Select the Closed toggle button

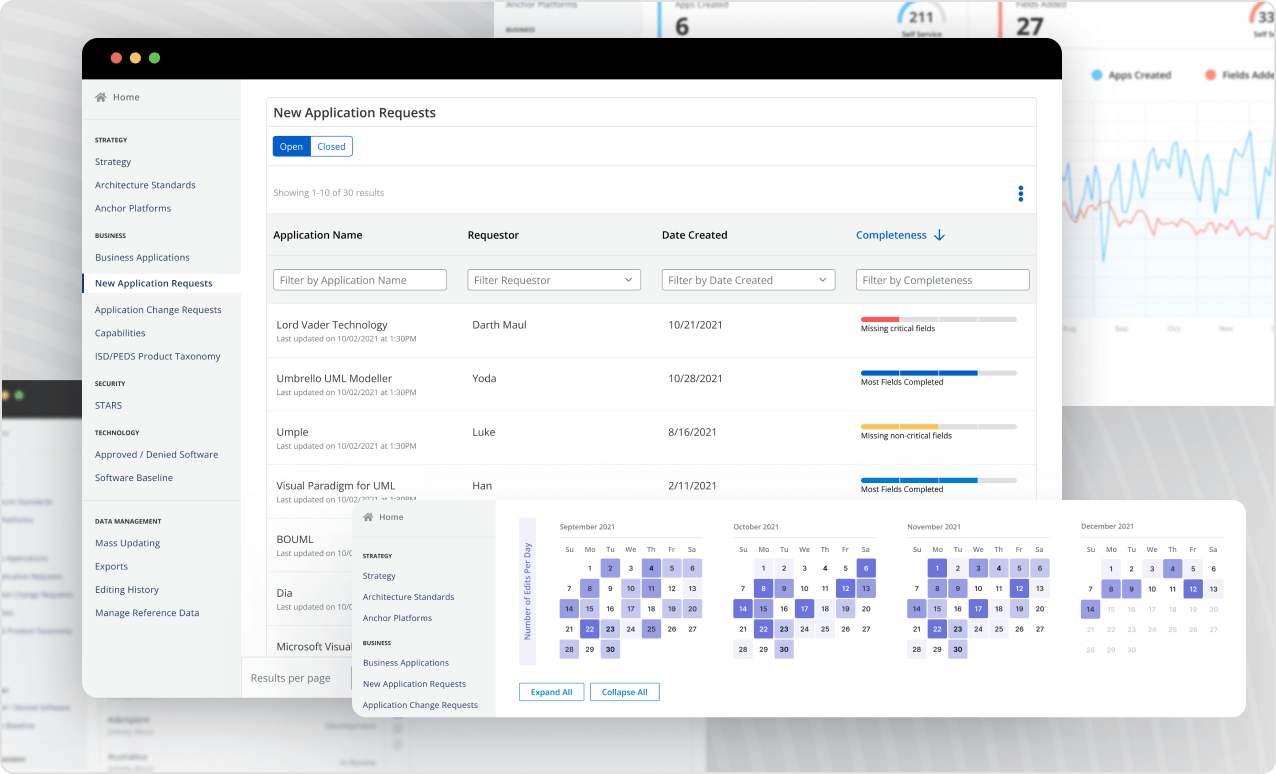coord(331,146)
